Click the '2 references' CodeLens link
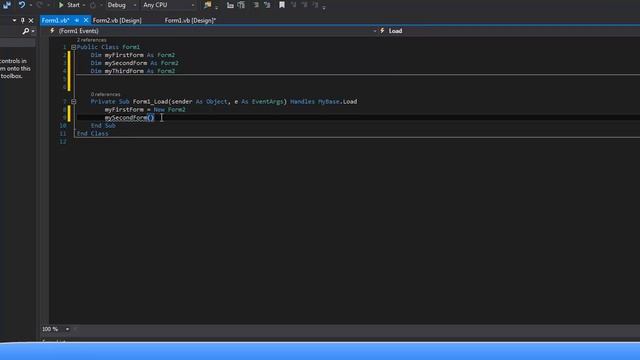The height and width of the screenshot is (360, 640). pyautogui.click(x=91, y=40)
